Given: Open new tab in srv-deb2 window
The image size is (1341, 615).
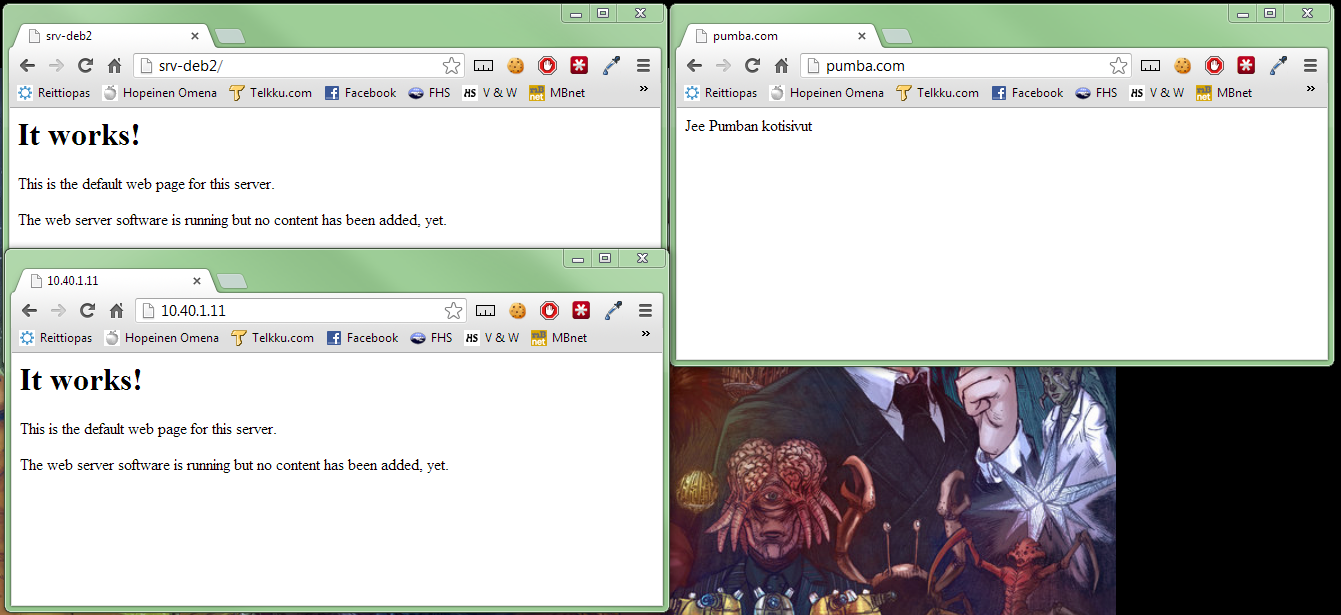Looking at the screenshot, I should [x=230, y=36].
